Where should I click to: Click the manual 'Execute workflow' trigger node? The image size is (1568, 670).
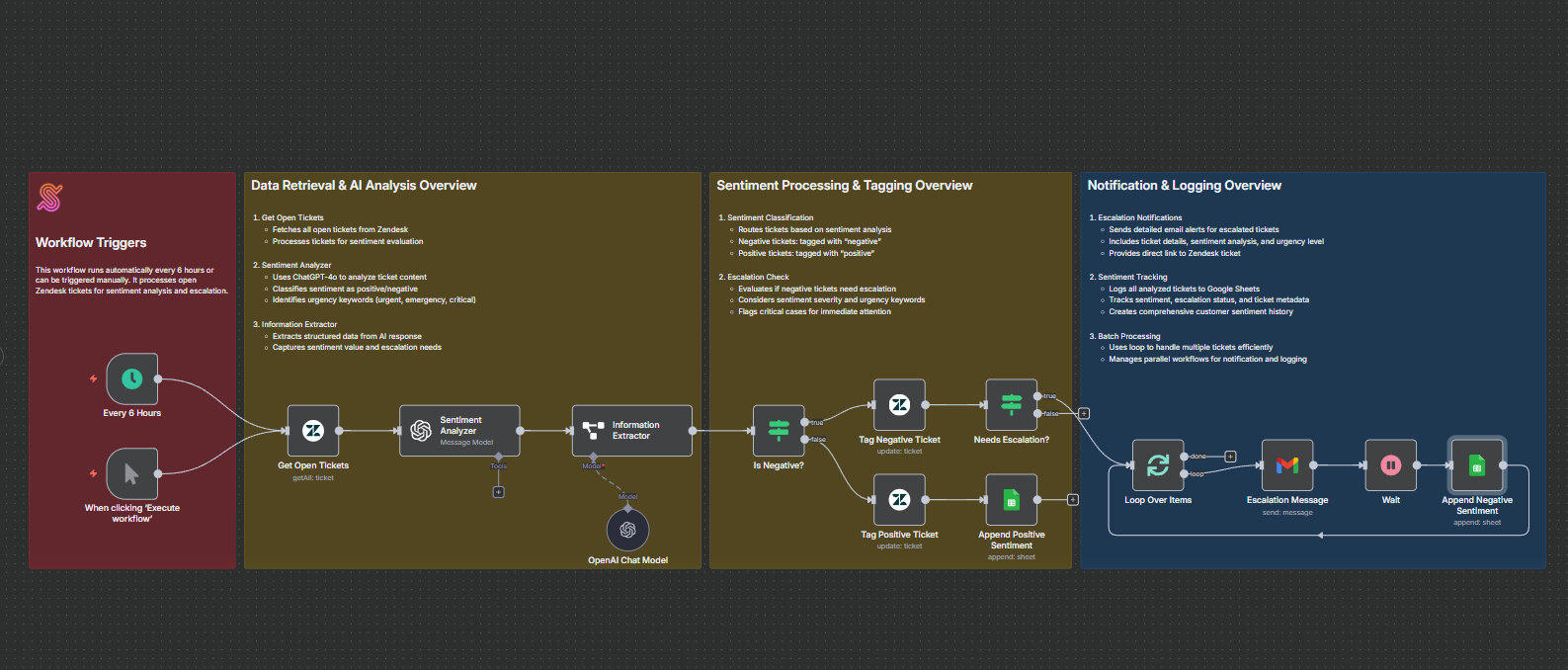(131, 474)
